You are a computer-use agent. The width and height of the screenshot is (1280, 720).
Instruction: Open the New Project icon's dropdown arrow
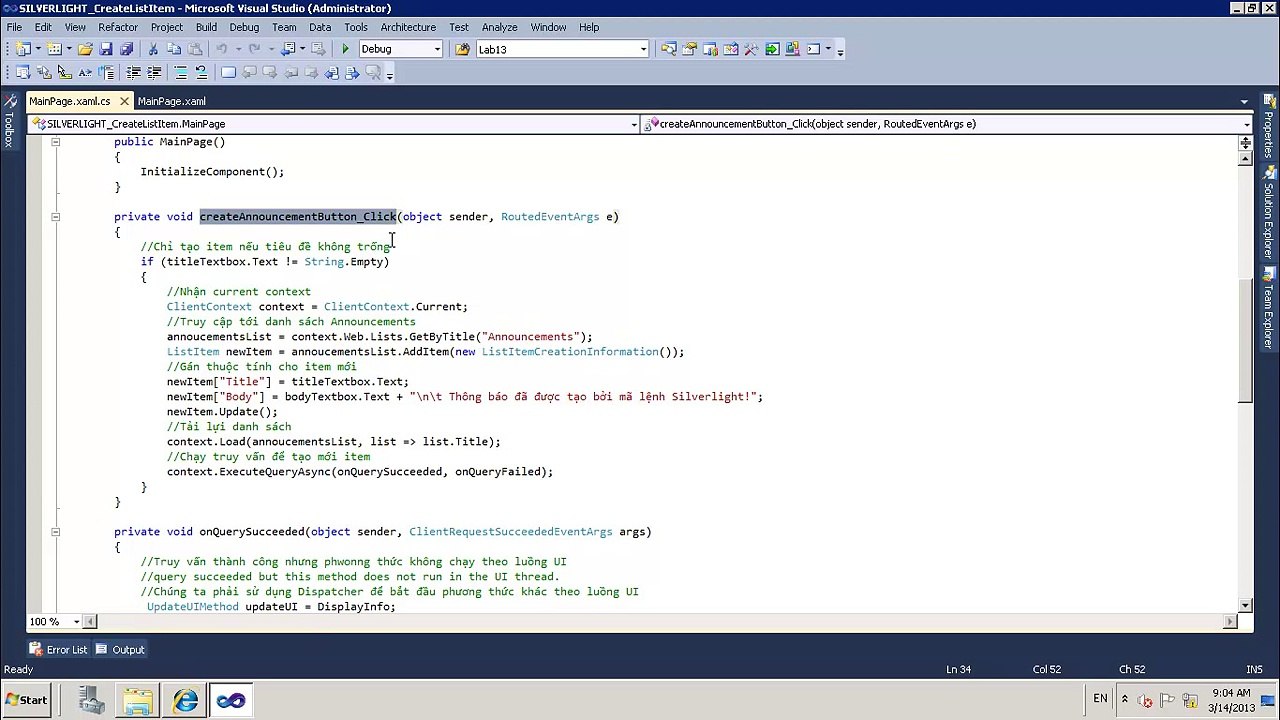38,49
